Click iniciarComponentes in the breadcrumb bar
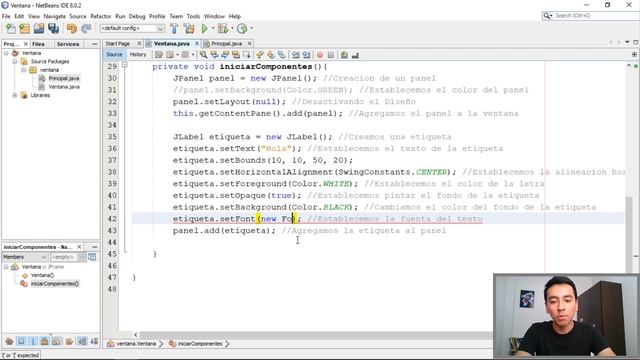 click(x=200, y=344)
